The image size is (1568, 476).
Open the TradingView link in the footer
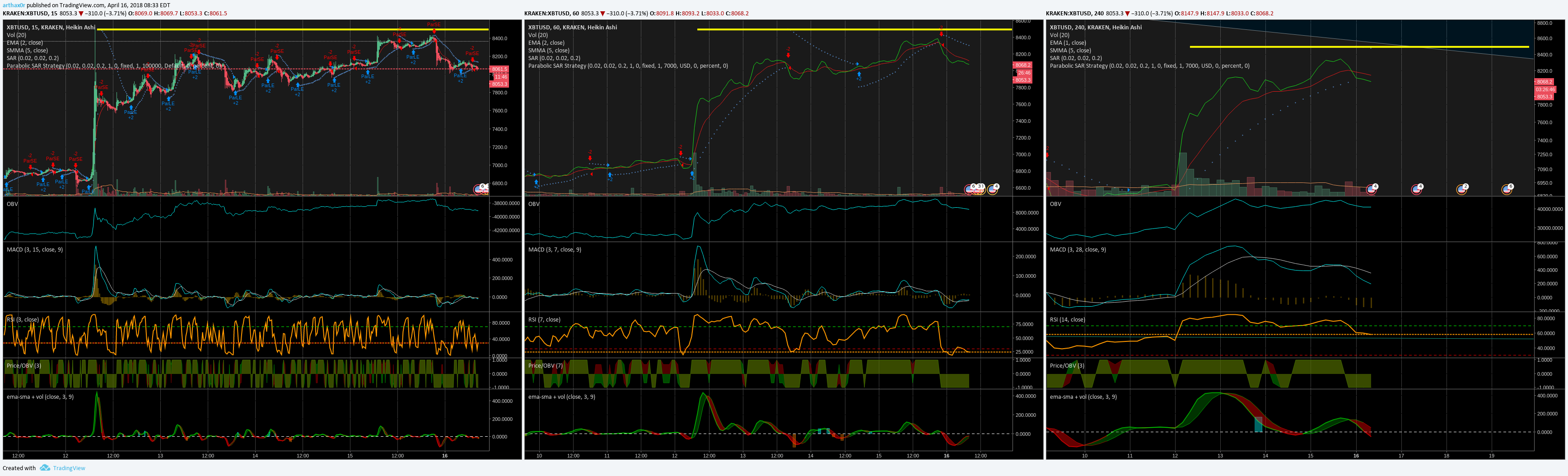(x=69, y=468)
